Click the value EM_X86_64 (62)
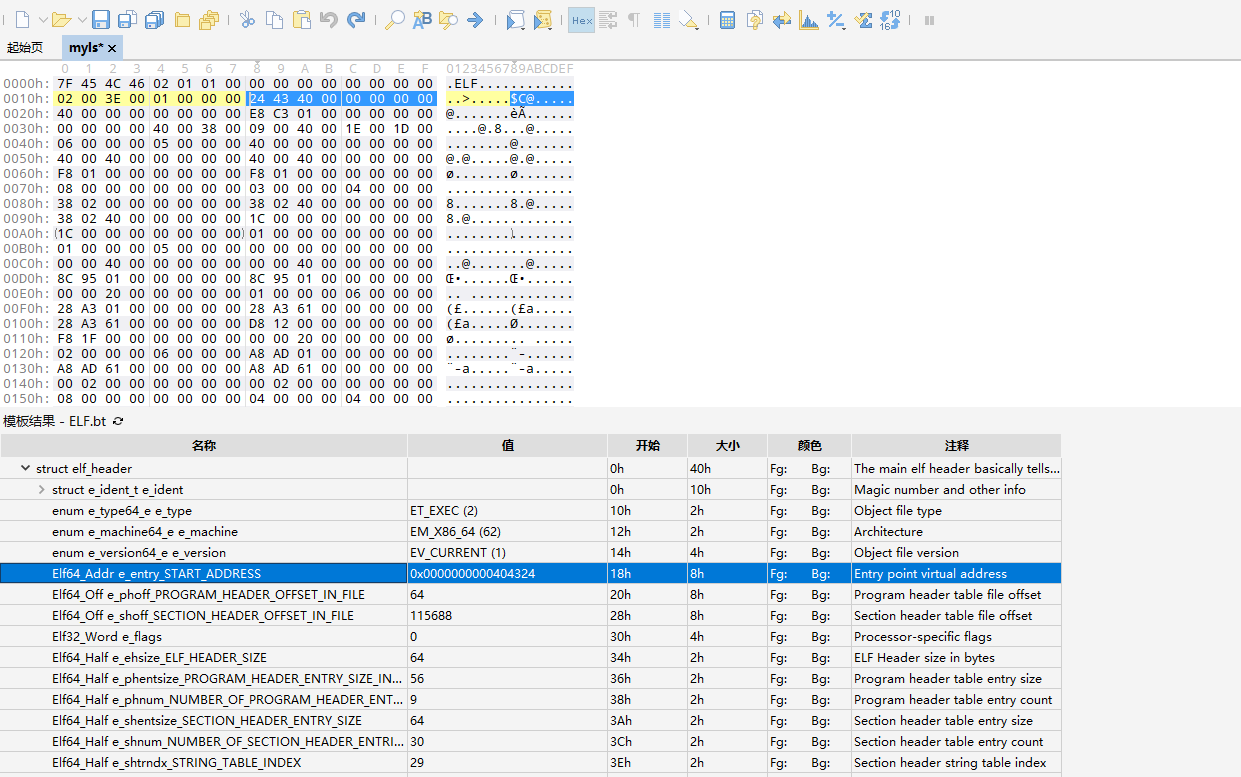 point(455,532)
